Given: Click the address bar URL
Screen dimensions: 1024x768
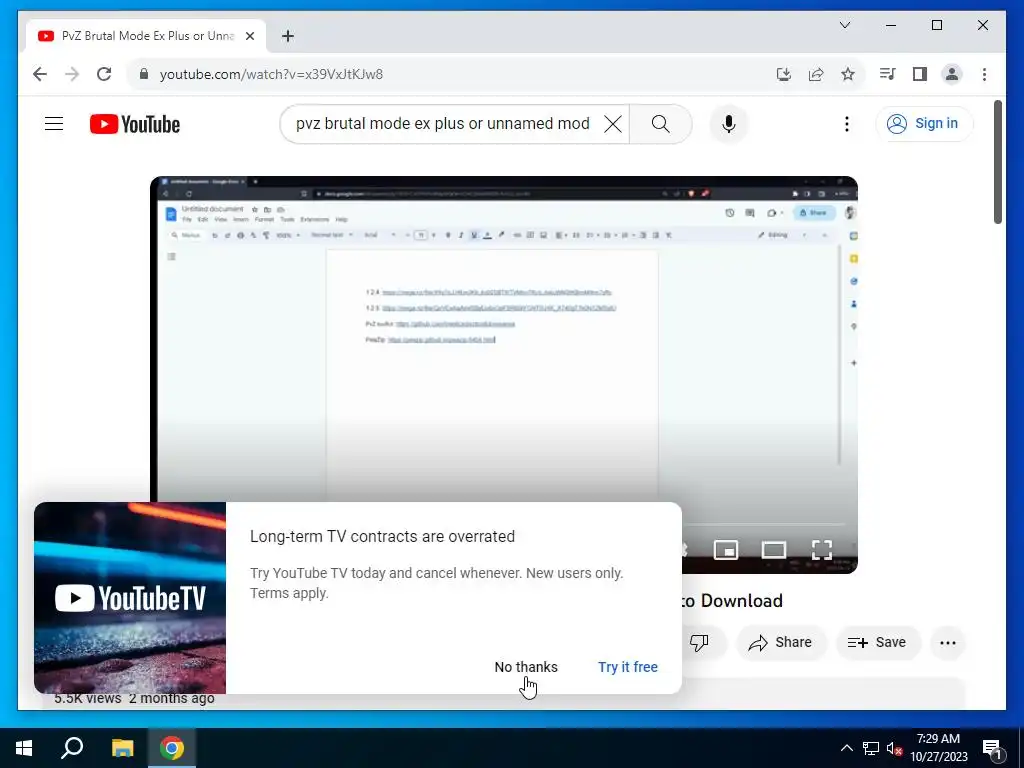Looking at the screenshot, I should [x=271, y=74].
